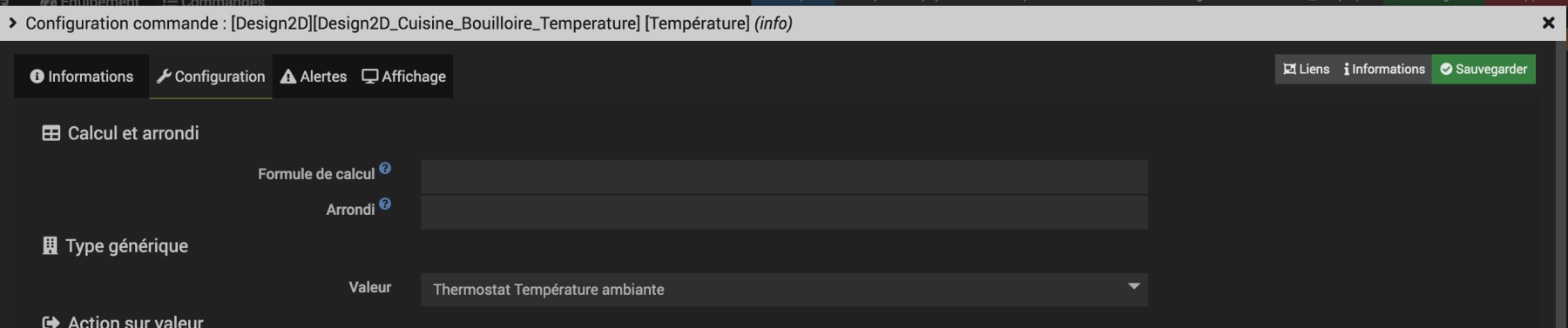Viewport: 1568px width, 328px height.
Task: Open the Informations tab
Action: pyautogui.click(x=82, y=77)
